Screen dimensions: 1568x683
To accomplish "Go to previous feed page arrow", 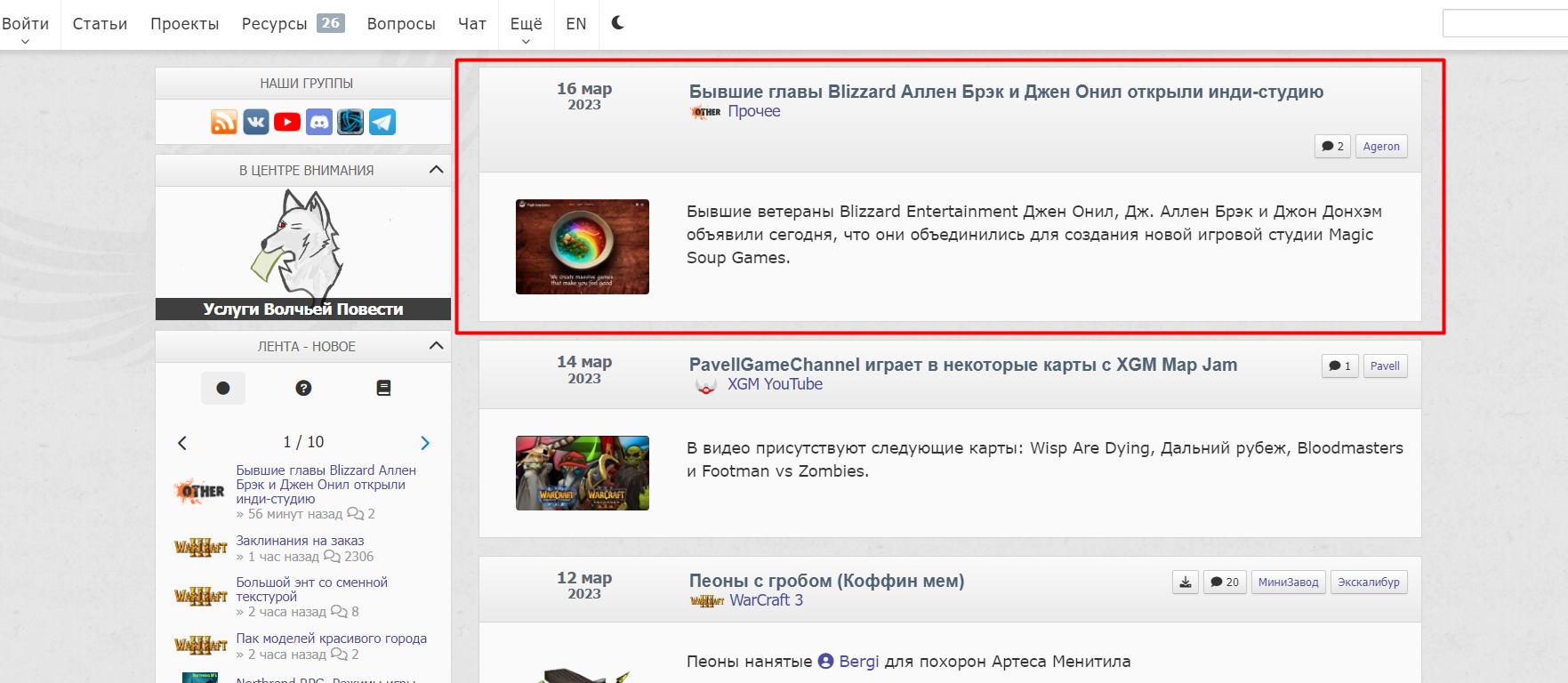I will coord(182,443).
